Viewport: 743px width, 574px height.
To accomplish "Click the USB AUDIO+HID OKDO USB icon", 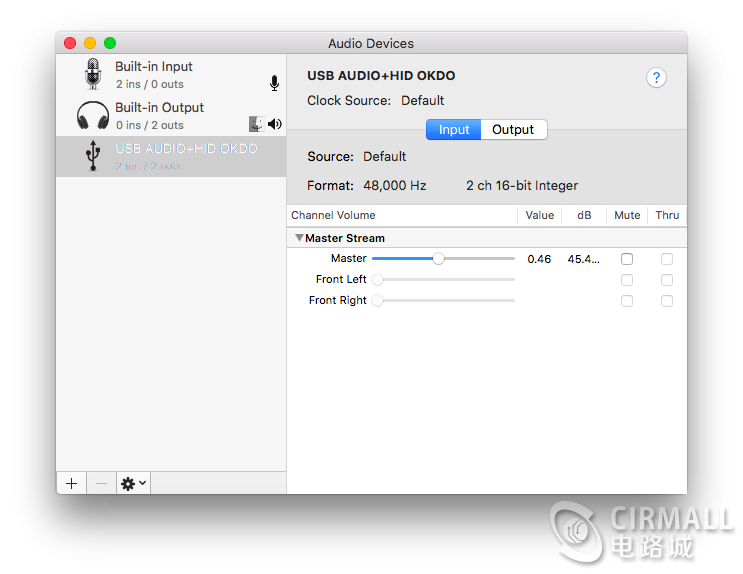I will click(x=93, y=156).
